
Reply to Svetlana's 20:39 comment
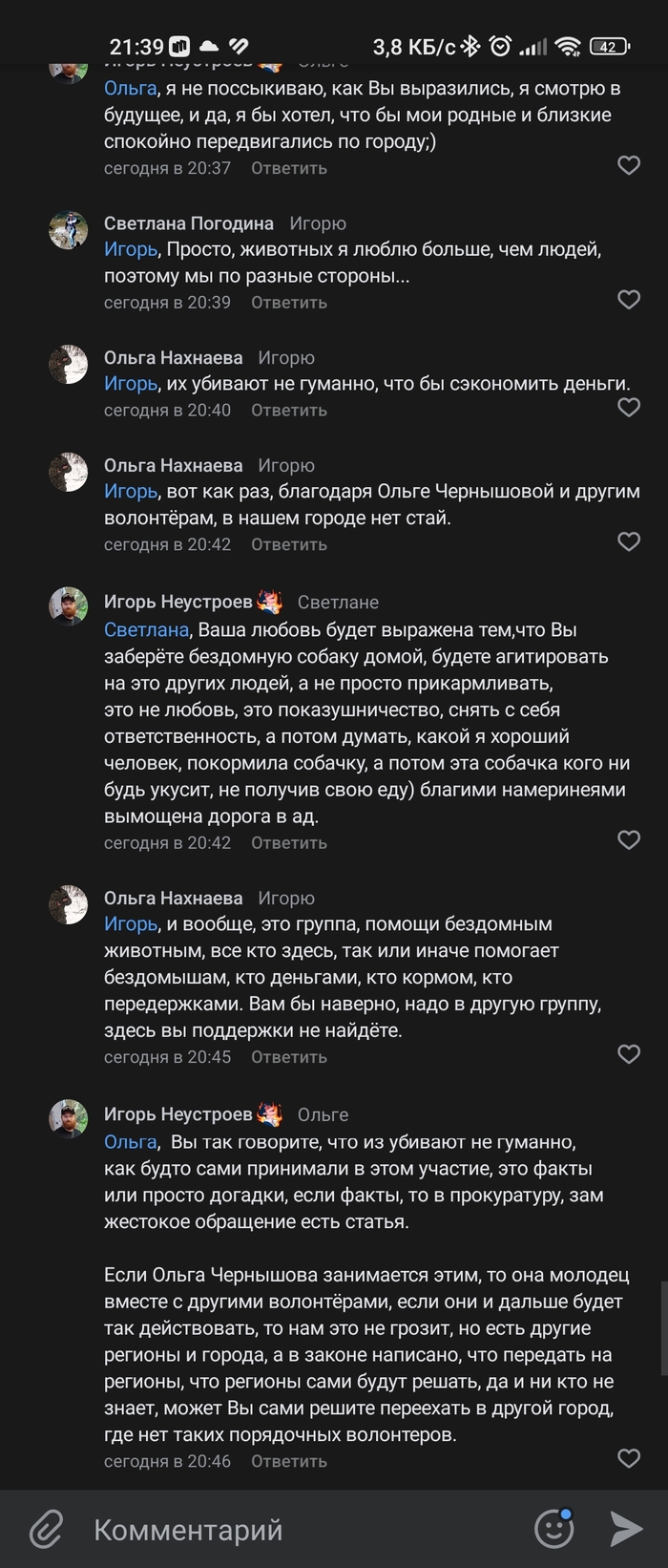tap(288, 303)
